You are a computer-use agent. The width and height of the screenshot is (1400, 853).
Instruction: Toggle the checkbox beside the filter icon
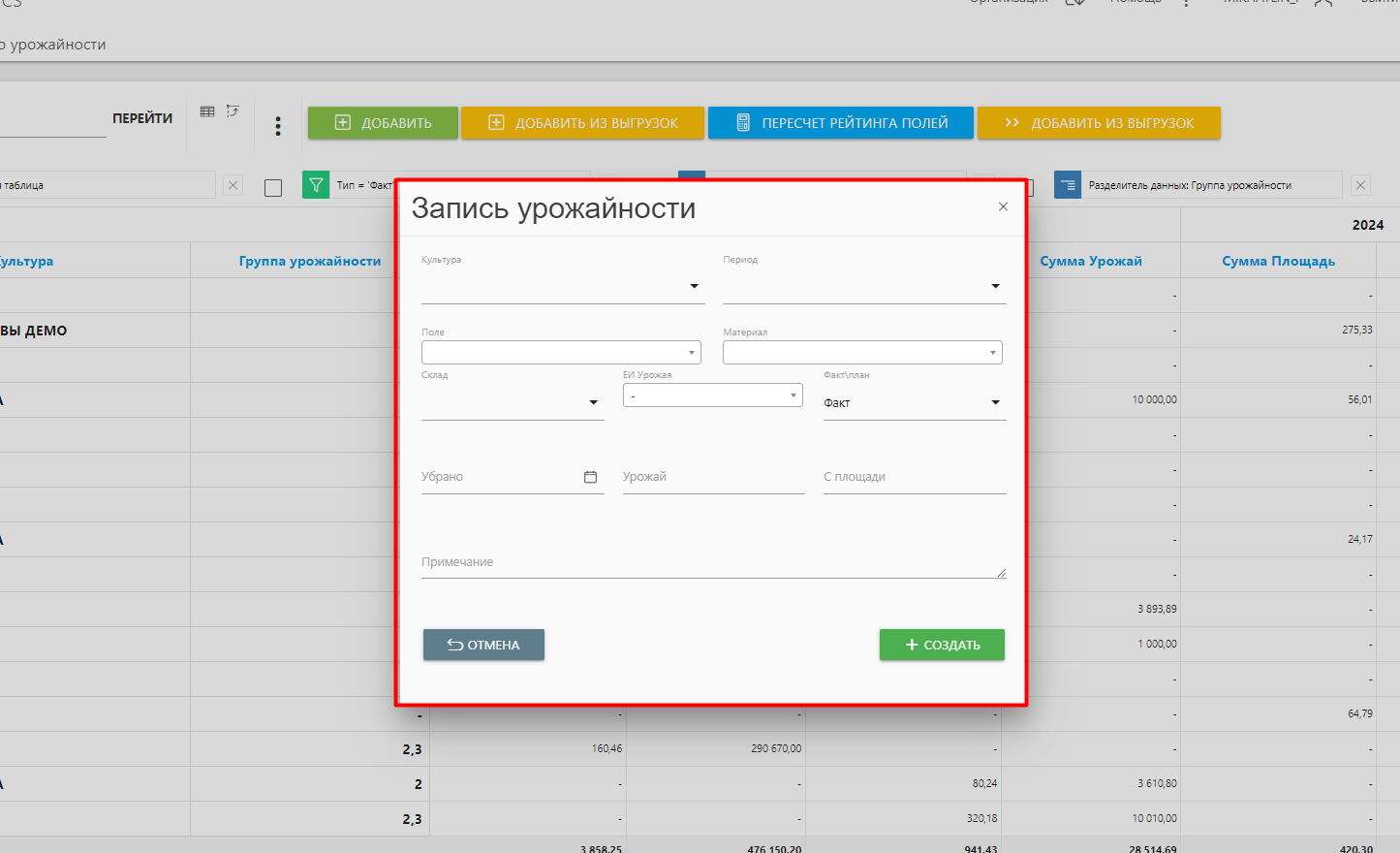(273, 187)
